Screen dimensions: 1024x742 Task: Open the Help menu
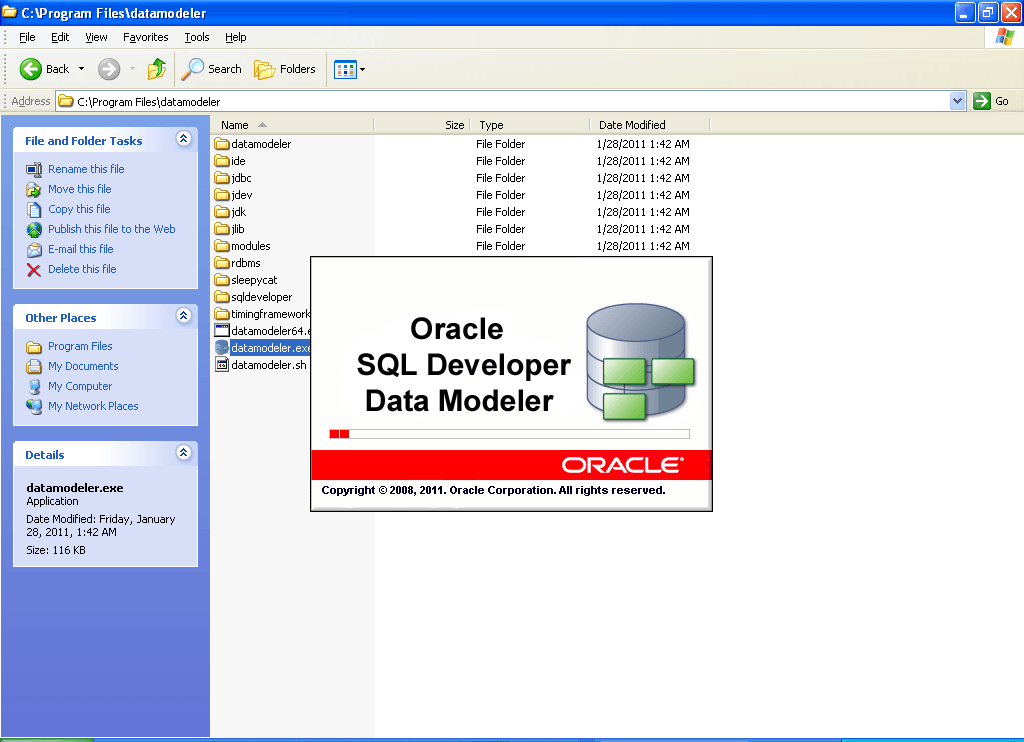236,37
